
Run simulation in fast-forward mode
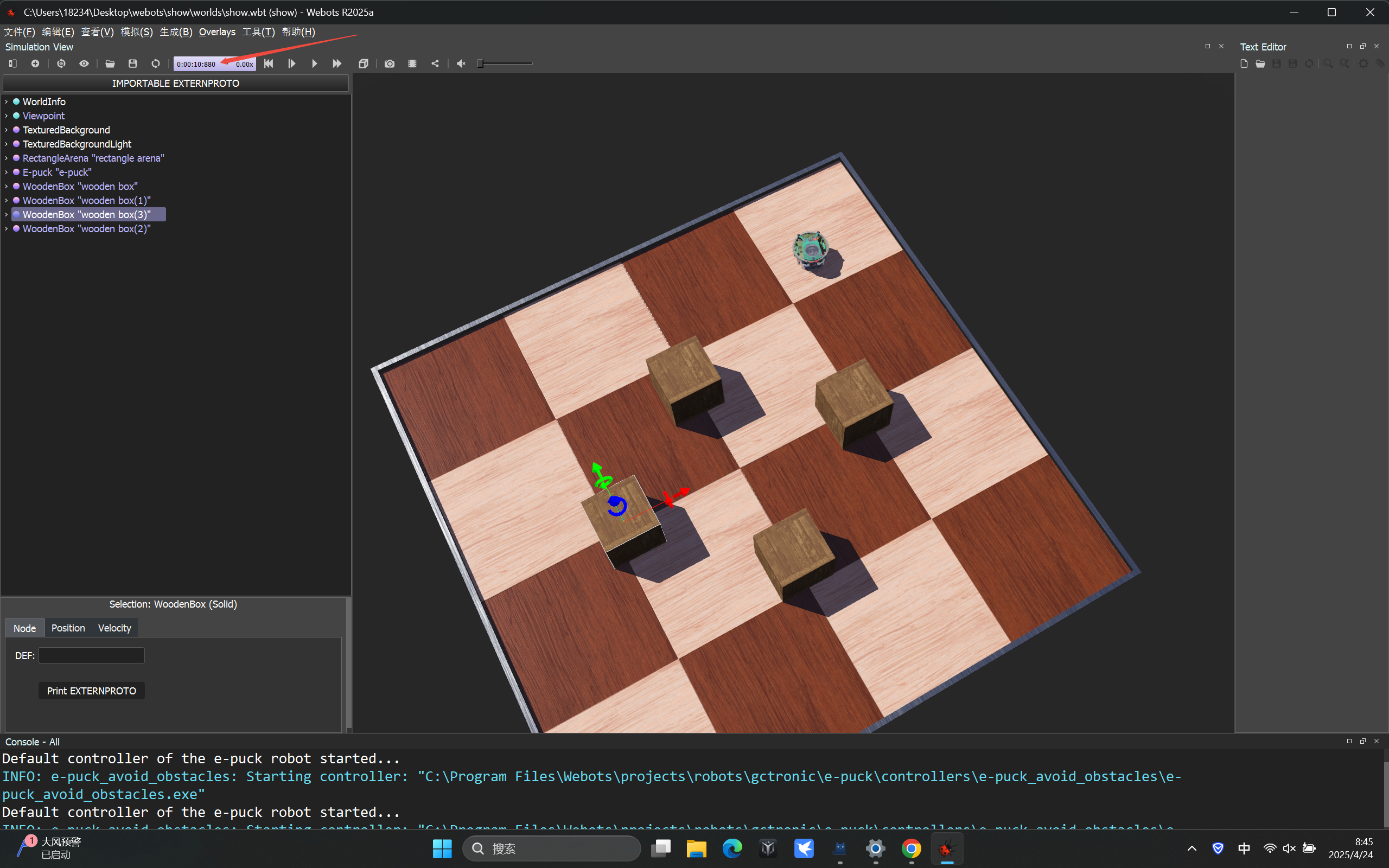click(x=337, y=63)
